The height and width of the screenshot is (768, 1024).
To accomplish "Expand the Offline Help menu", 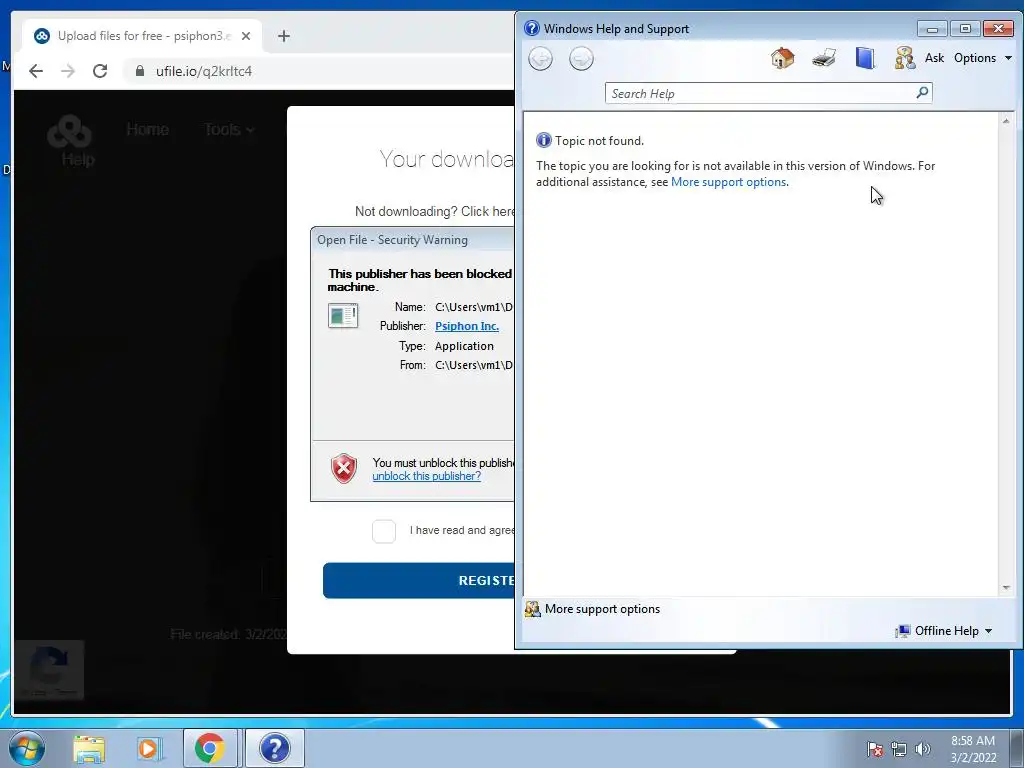I will click(x=944, y=631).
